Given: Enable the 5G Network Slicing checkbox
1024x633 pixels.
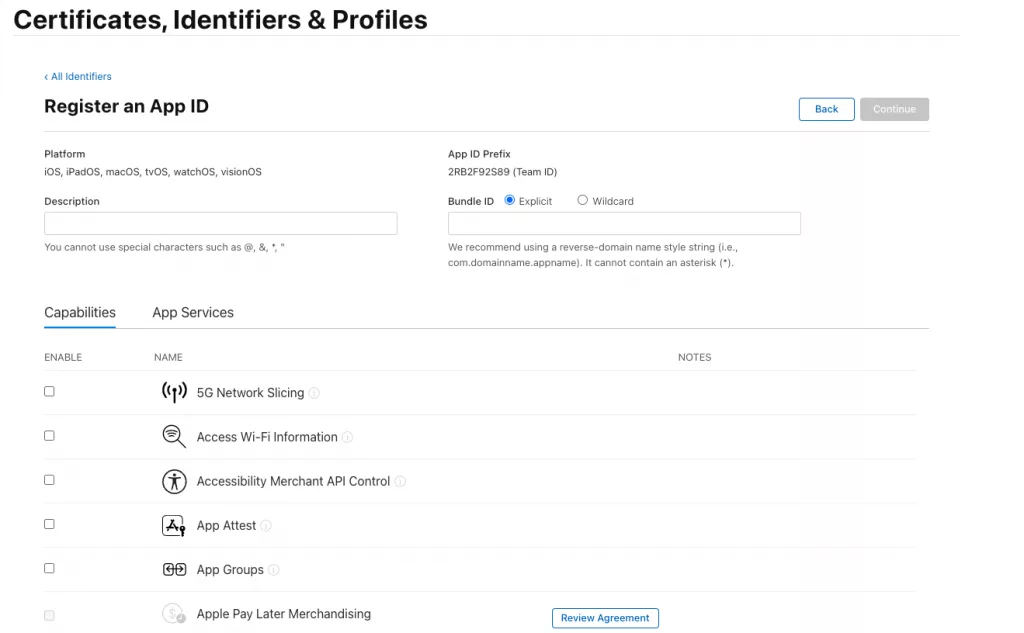Looking at the screenshot, I should coord(49,392).
